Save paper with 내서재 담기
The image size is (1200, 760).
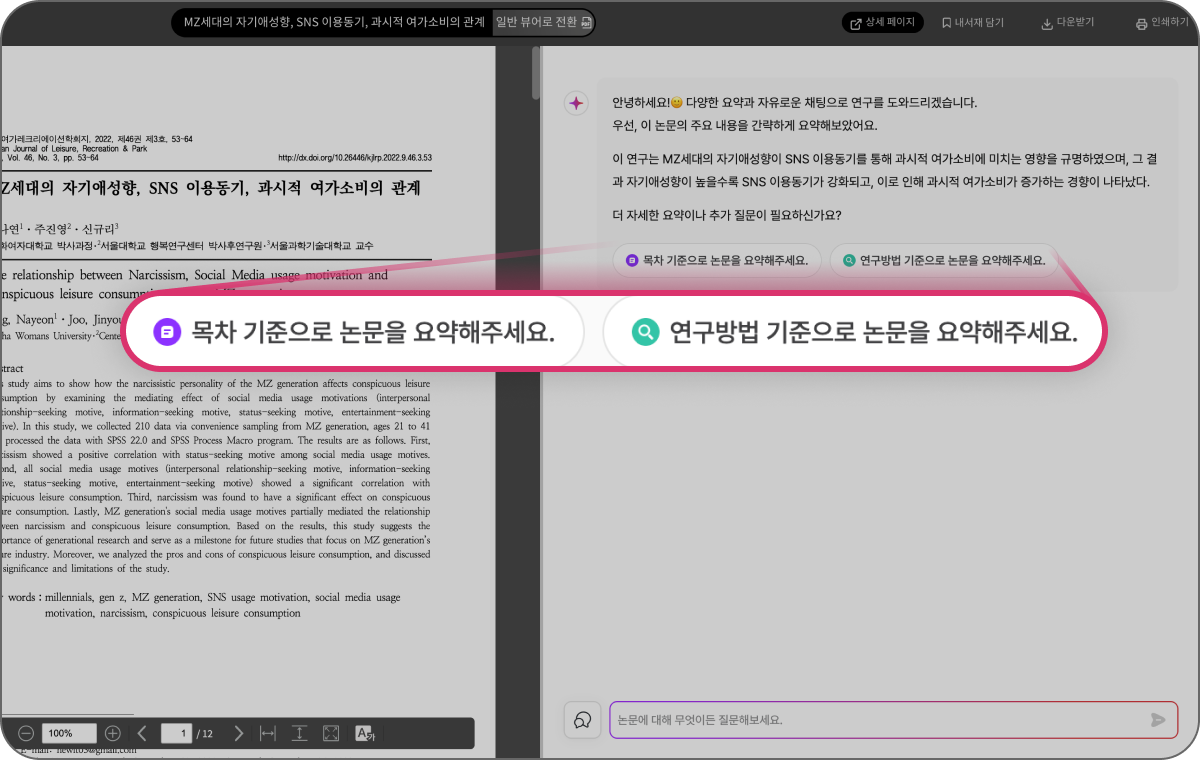pyautogui.click(x=972, y=22)
